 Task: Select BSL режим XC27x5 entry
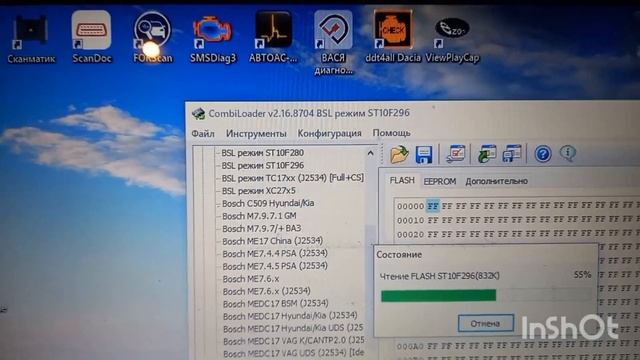pyautogui.click(x=258, y=191)
